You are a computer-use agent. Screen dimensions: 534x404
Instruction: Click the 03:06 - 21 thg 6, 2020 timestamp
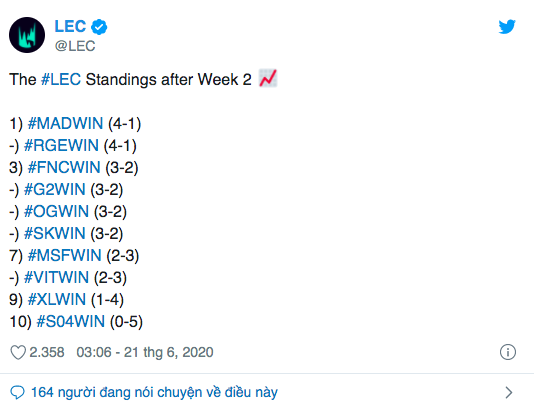coord(145,352)
